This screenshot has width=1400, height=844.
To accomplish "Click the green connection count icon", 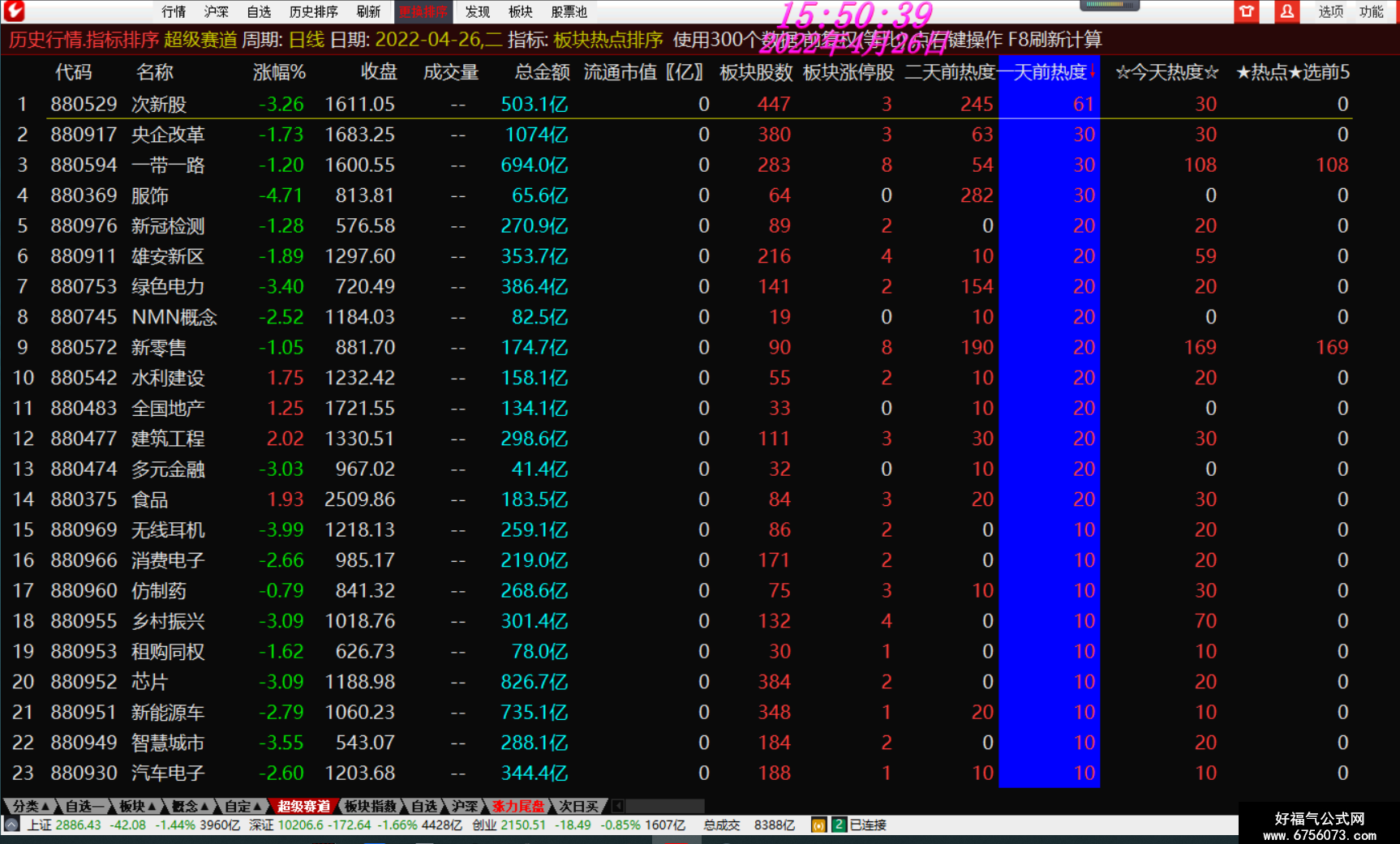I will (x=839, y=825).
